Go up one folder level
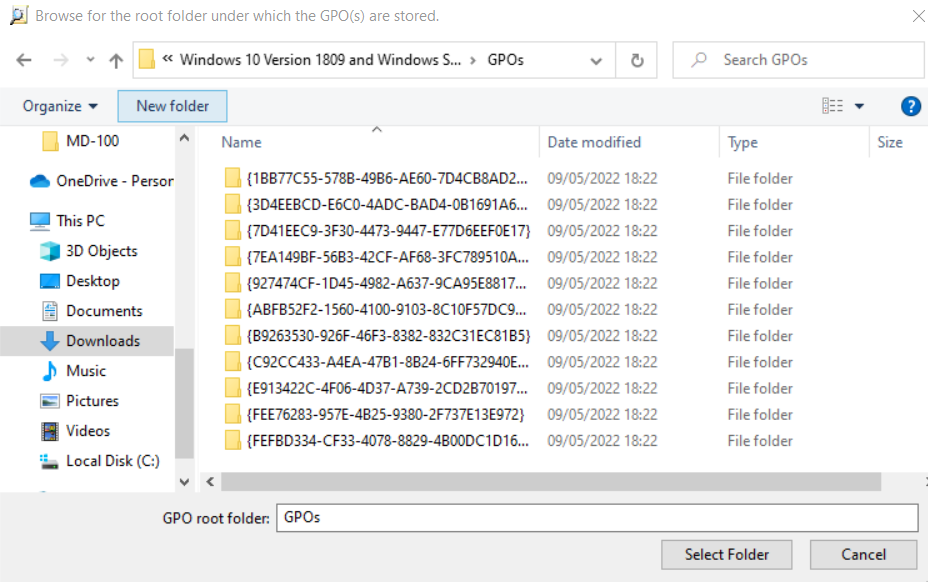 pos(116,61)
